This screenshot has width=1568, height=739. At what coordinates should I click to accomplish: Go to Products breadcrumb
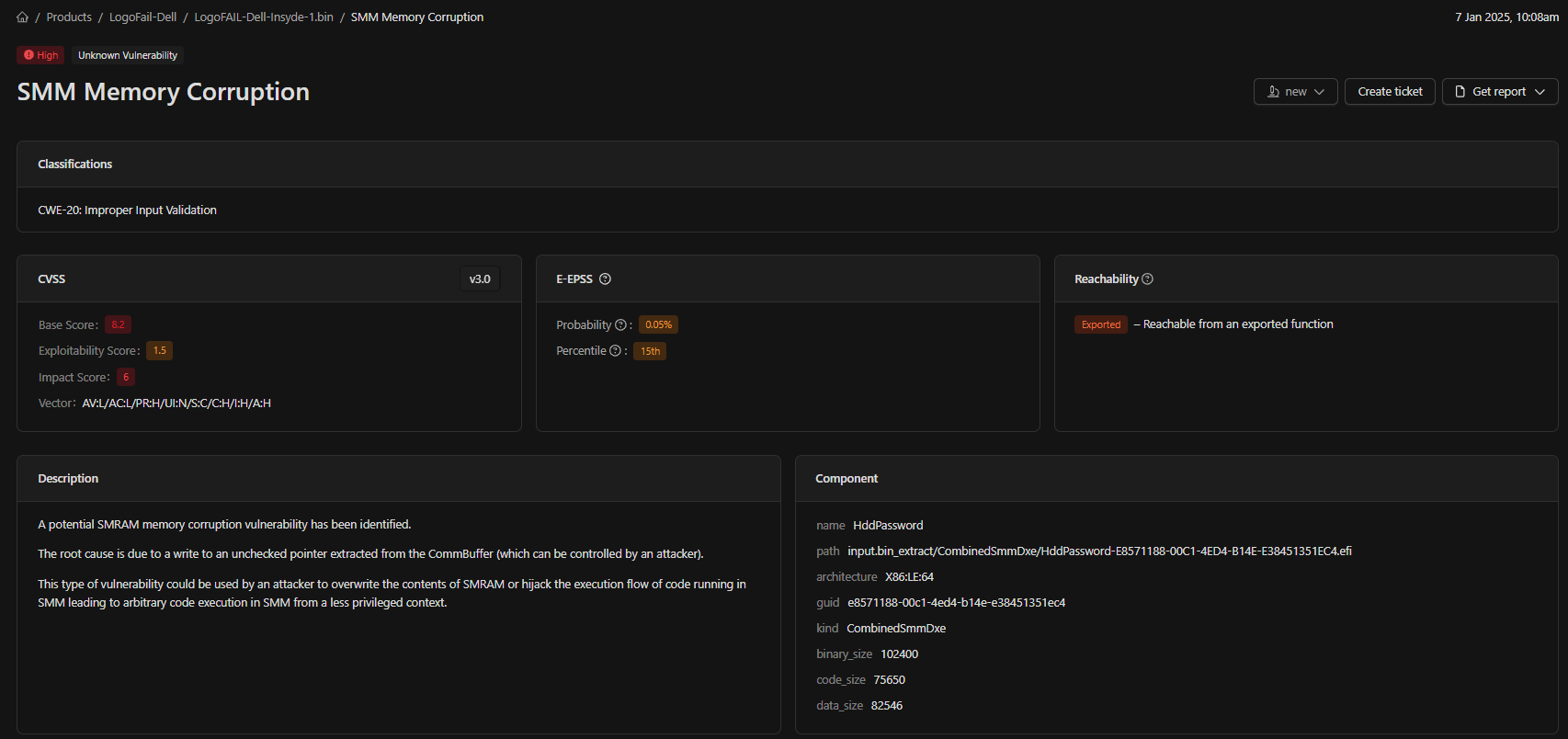pos(69,17)
